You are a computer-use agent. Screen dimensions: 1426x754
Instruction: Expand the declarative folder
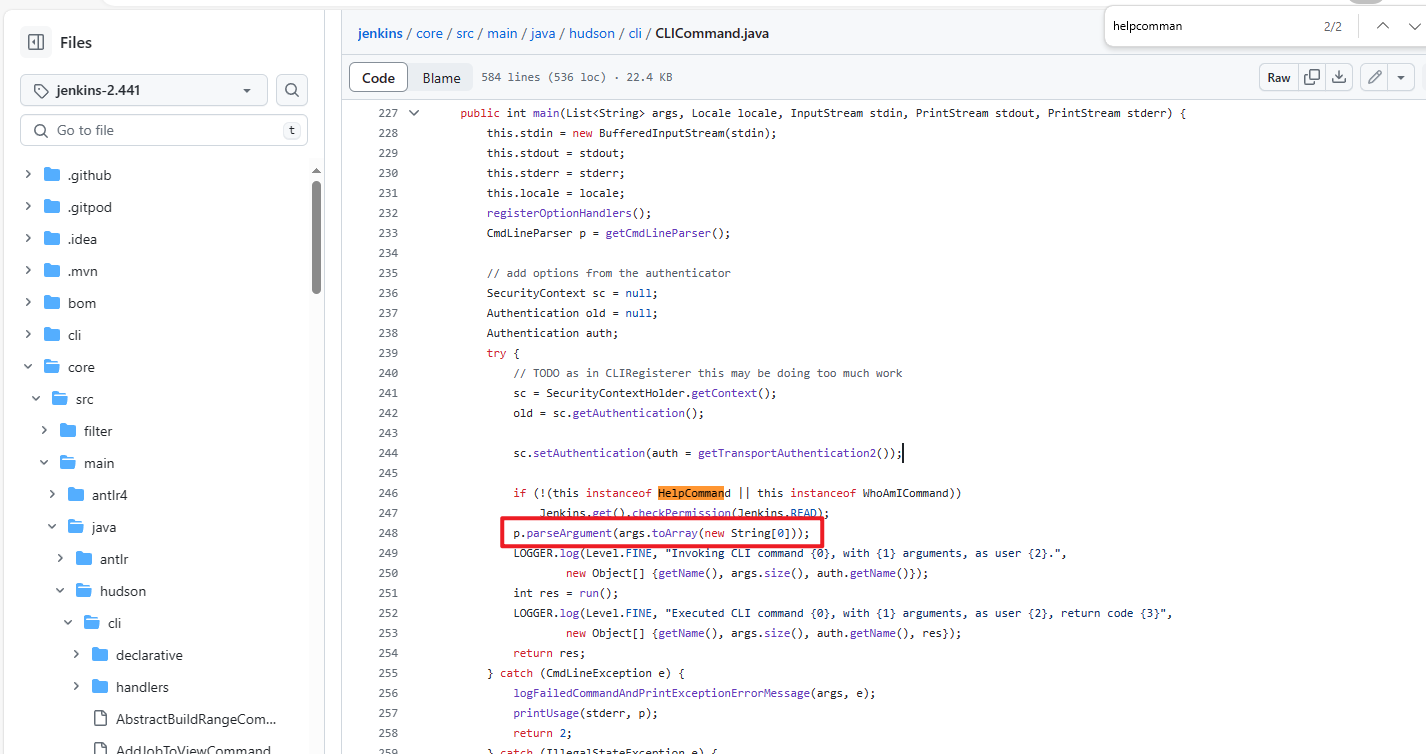tap(76, 655)
